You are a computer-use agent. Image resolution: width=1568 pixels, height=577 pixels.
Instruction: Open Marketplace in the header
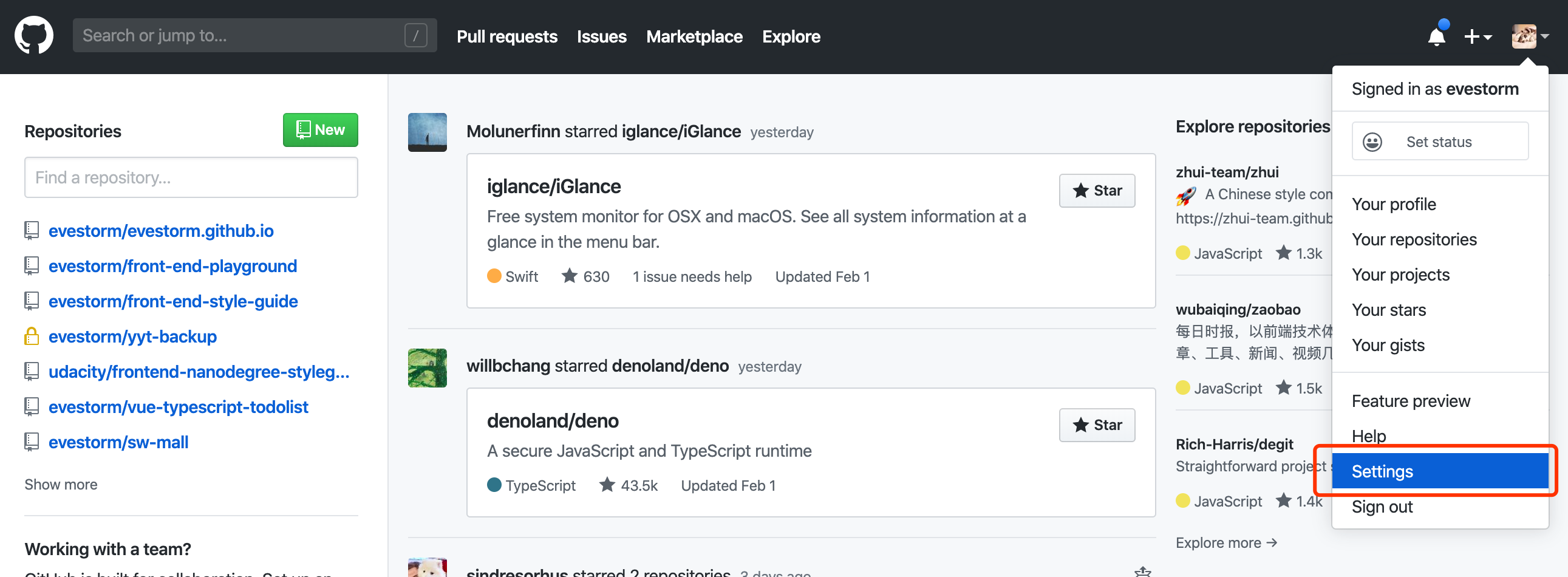pos(694,36)
